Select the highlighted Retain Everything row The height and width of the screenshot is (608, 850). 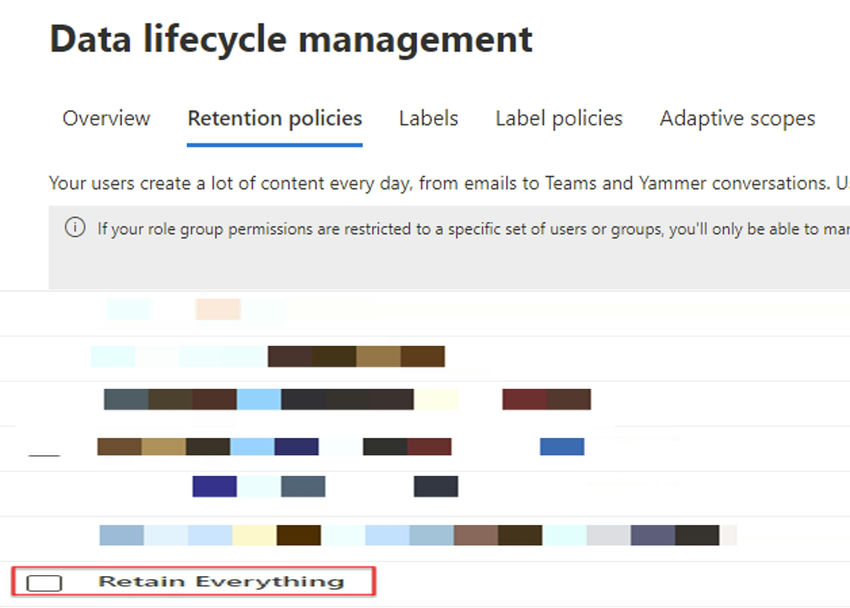point(190,580)
